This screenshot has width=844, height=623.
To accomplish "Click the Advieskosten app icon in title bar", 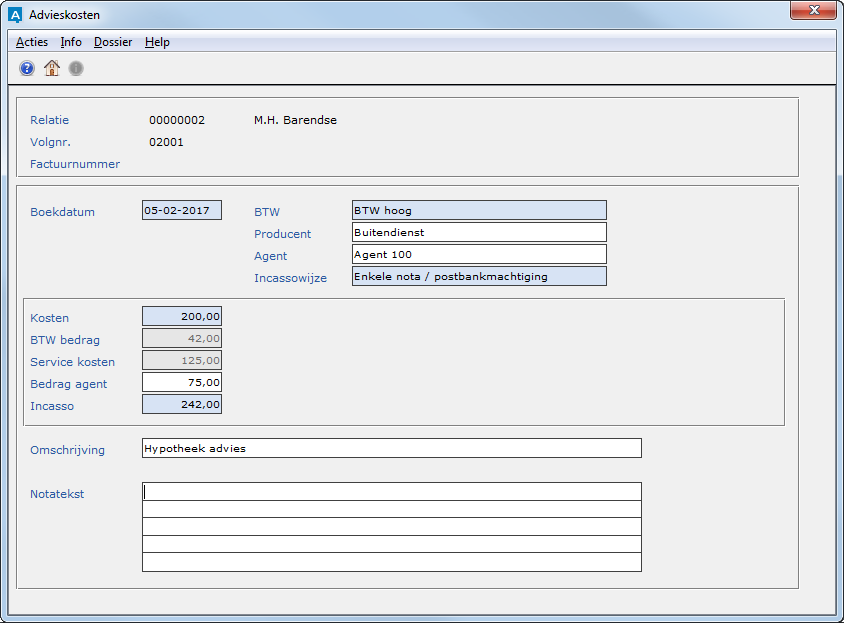I will click(x=15, y=15).
